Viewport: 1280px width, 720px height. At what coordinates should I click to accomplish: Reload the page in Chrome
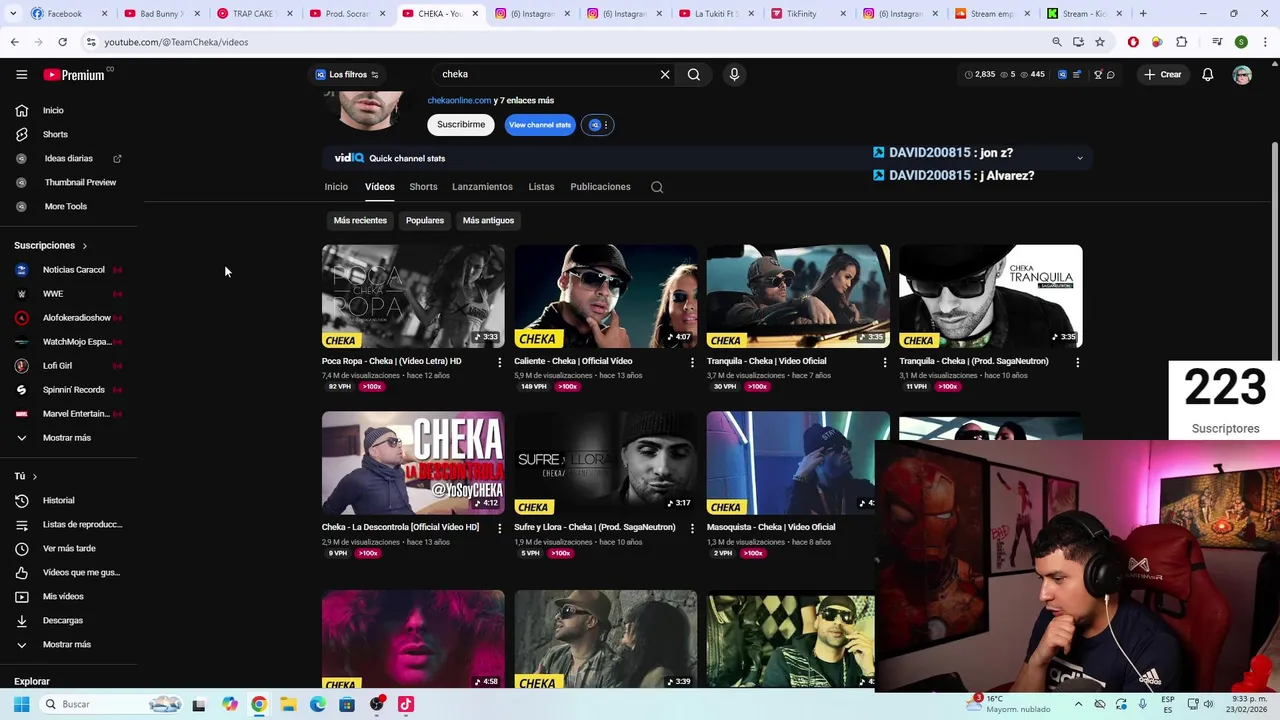coord(62,42)
